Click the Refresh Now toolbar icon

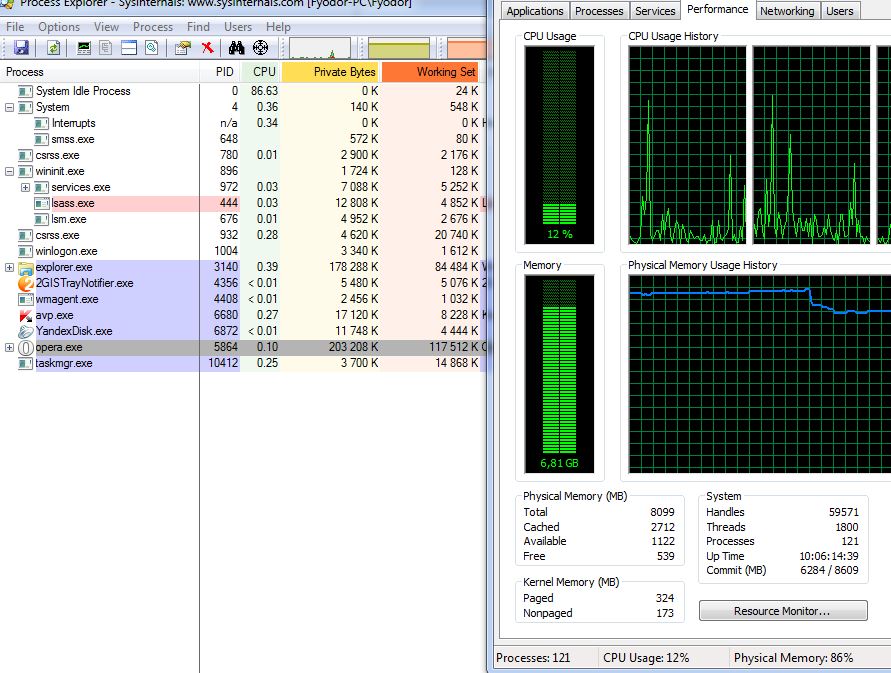[x=53, y=48]
